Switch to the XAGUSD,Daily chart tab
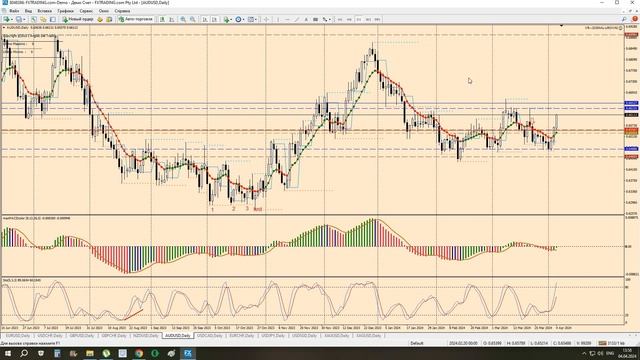The width and height of the screenshot is (640, 360). pyautogui.click(x=369, y=336)
